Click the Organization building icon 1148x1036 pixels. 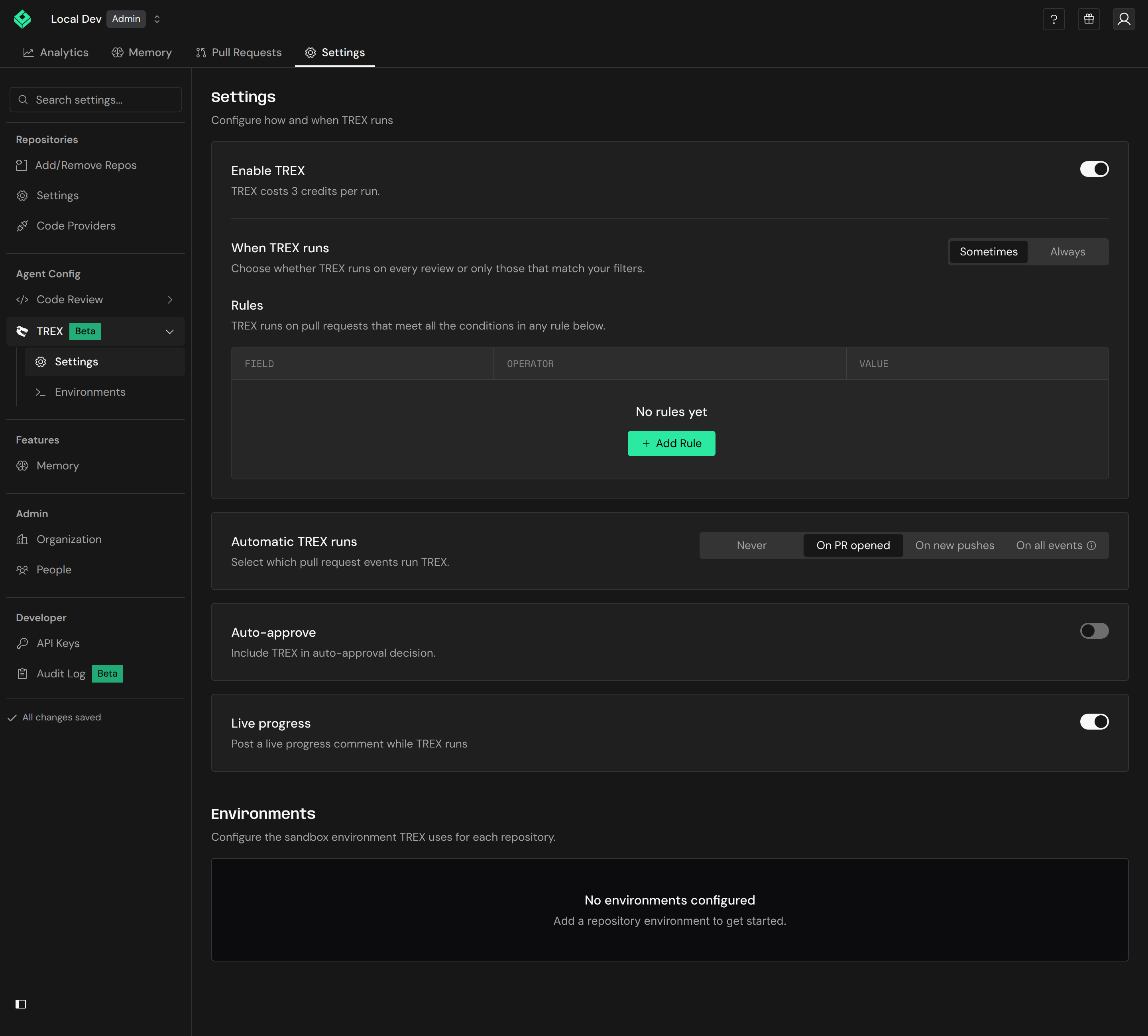click(x=22, y=539)
